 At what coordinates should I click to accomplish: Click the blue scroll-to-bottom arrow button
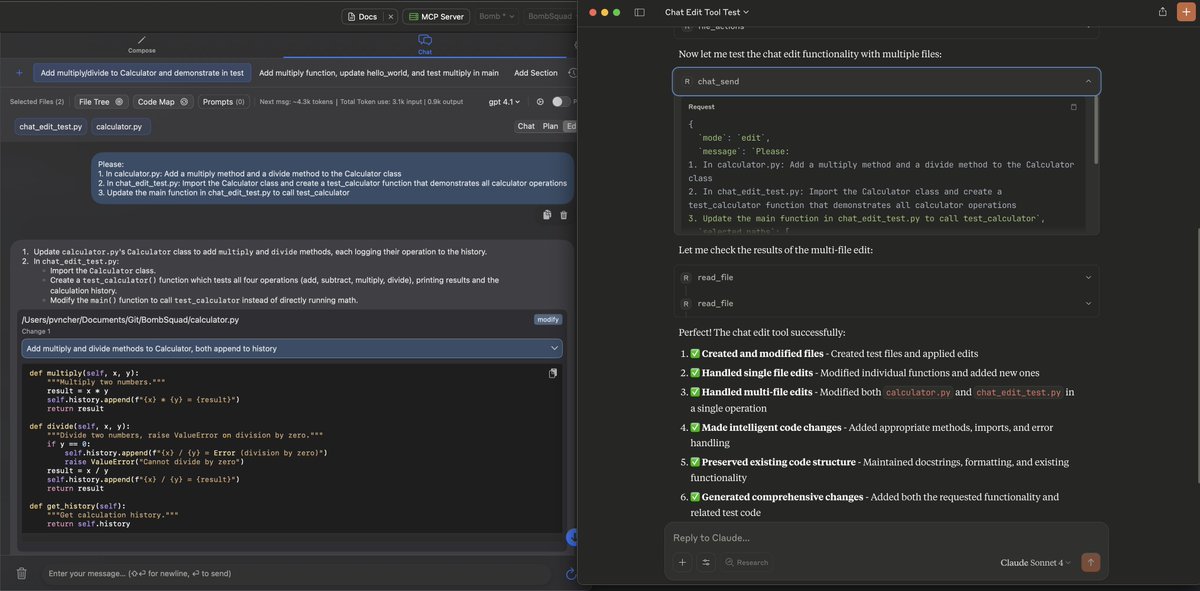[x=572, y=537]
